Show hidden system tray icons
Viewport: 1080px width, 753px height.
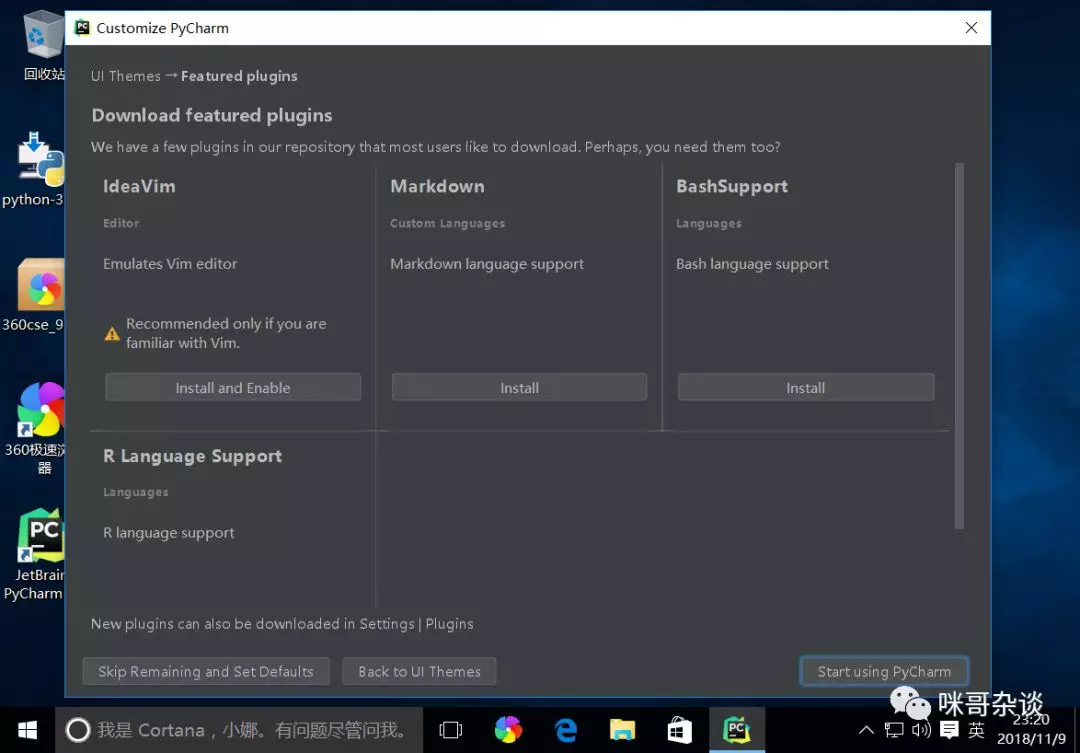[x=866, y=730]
